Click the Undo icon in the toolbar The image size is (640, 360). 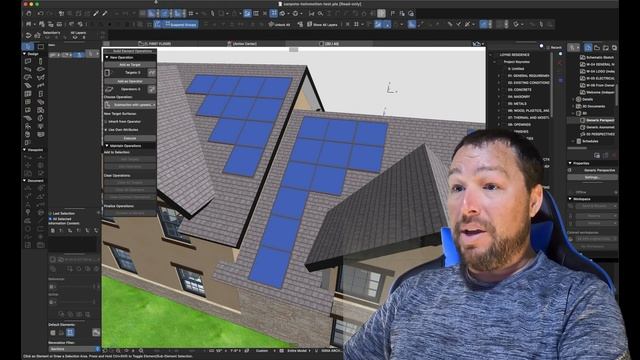40,13
